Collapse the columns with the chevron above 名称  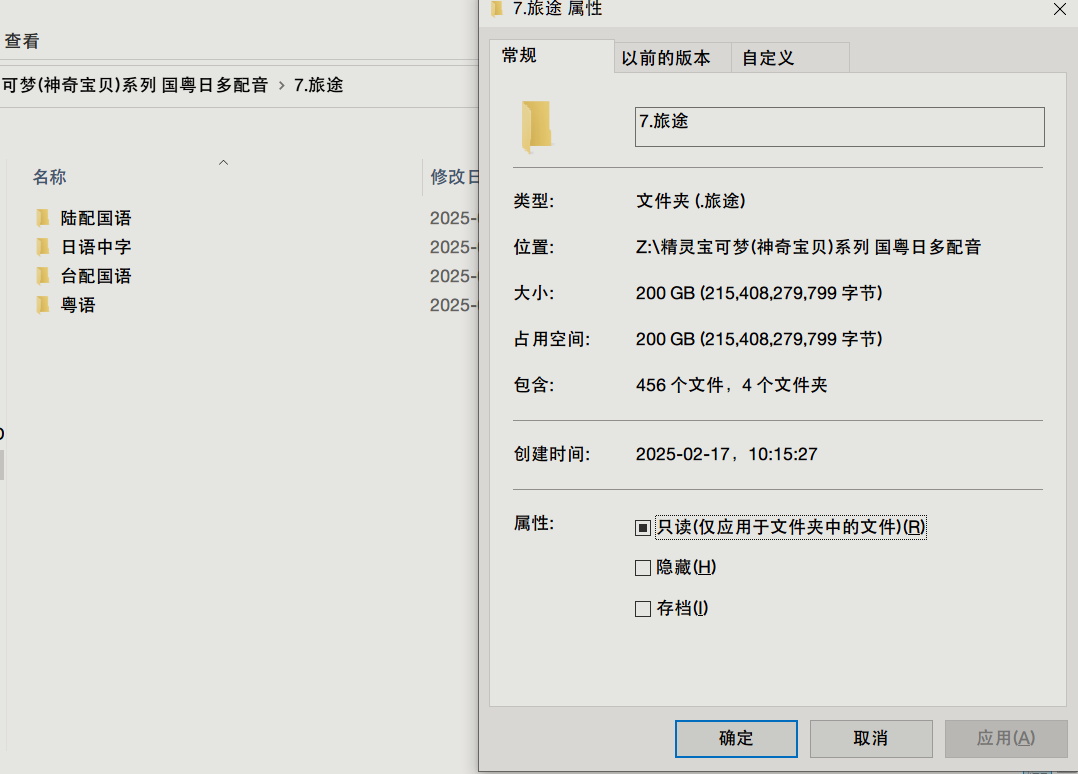(223, 162)
